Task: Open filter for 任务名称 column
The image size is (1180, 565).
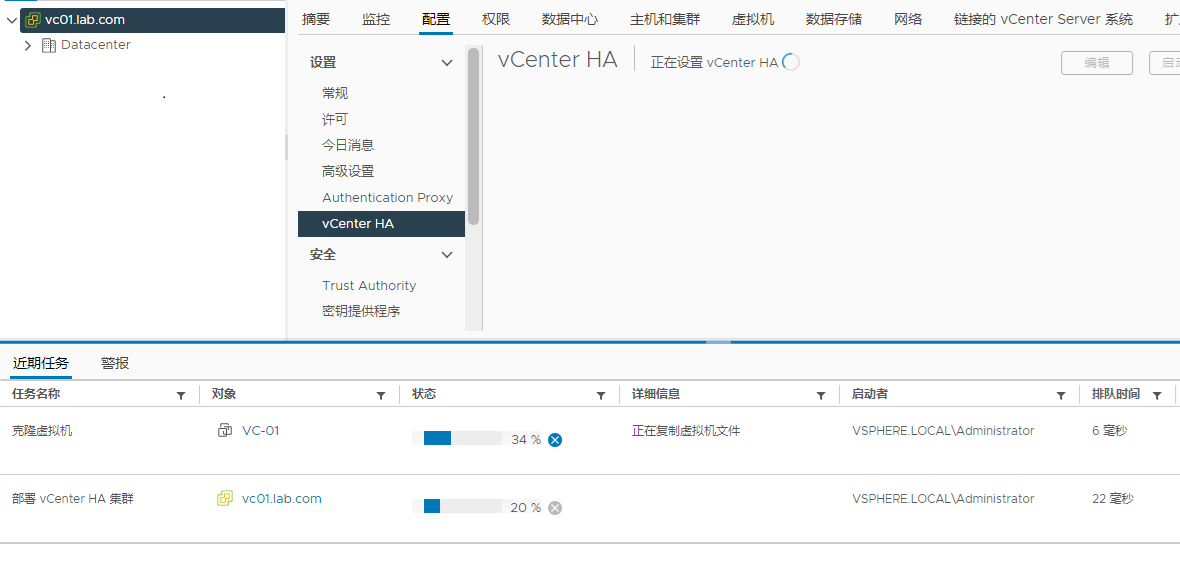Action: click(x=181, y=395)
